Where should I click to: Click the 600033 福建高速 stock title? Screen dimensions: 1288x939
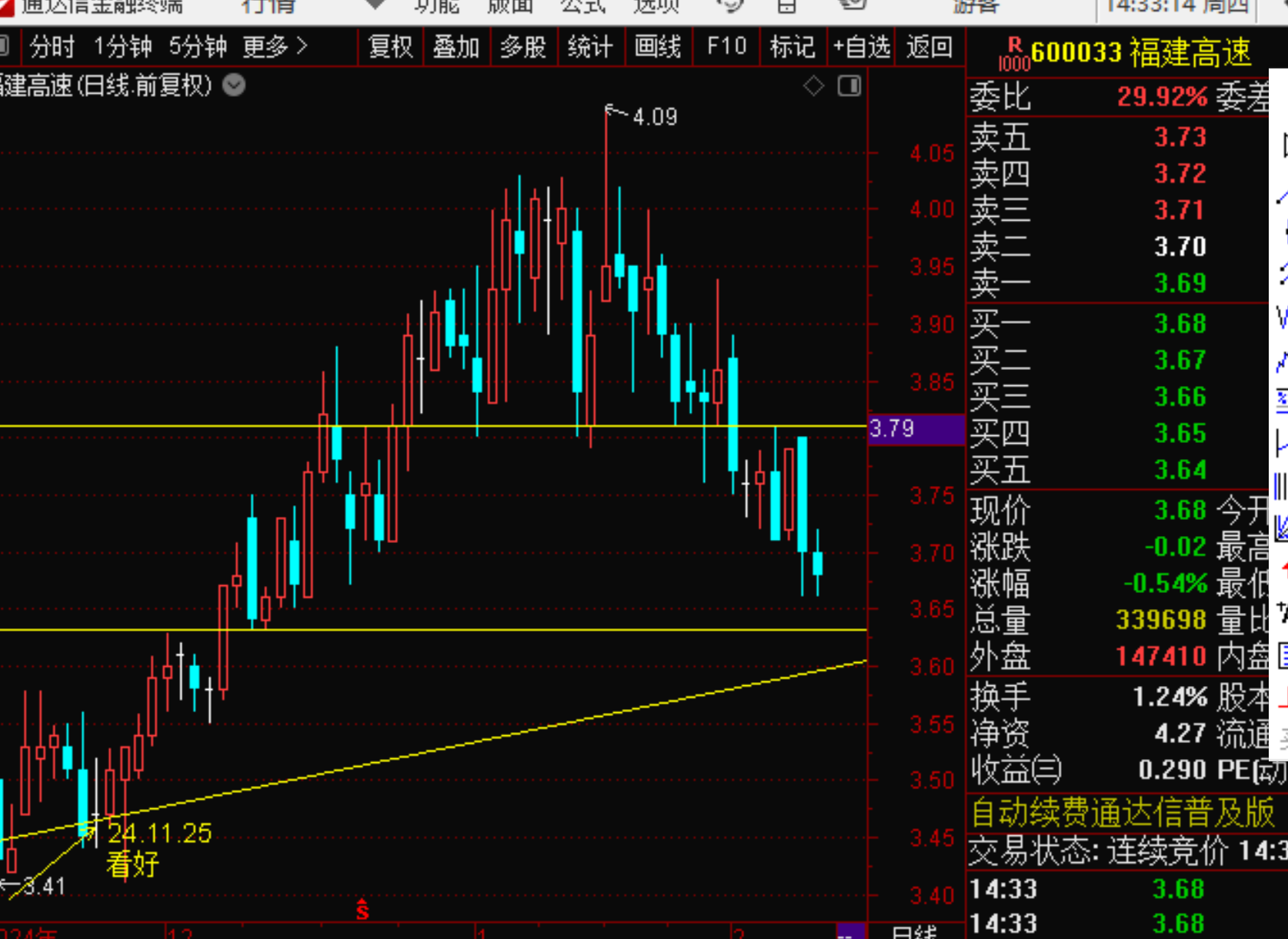[1141, 53]
